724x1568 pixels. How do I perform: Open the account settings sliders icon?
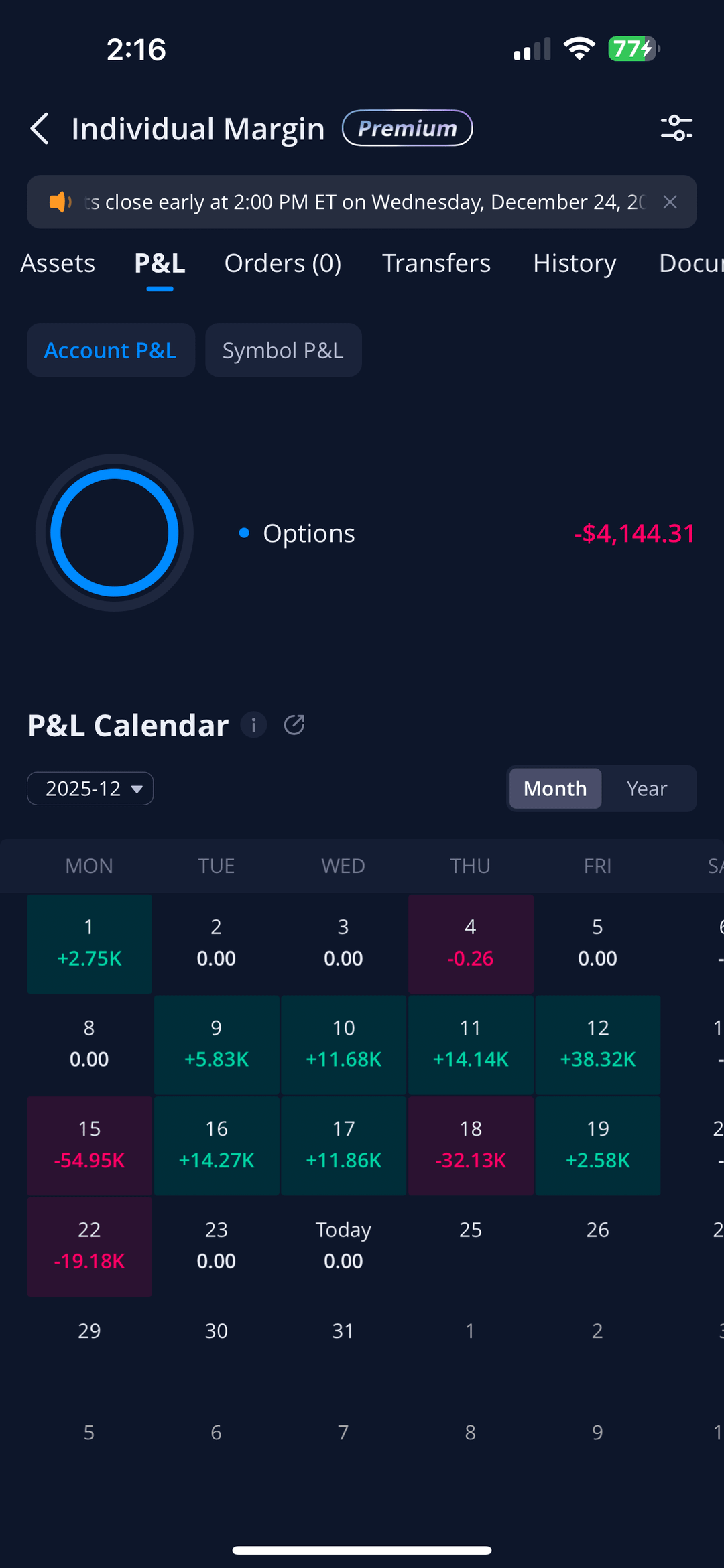click(x=676, y=128)
